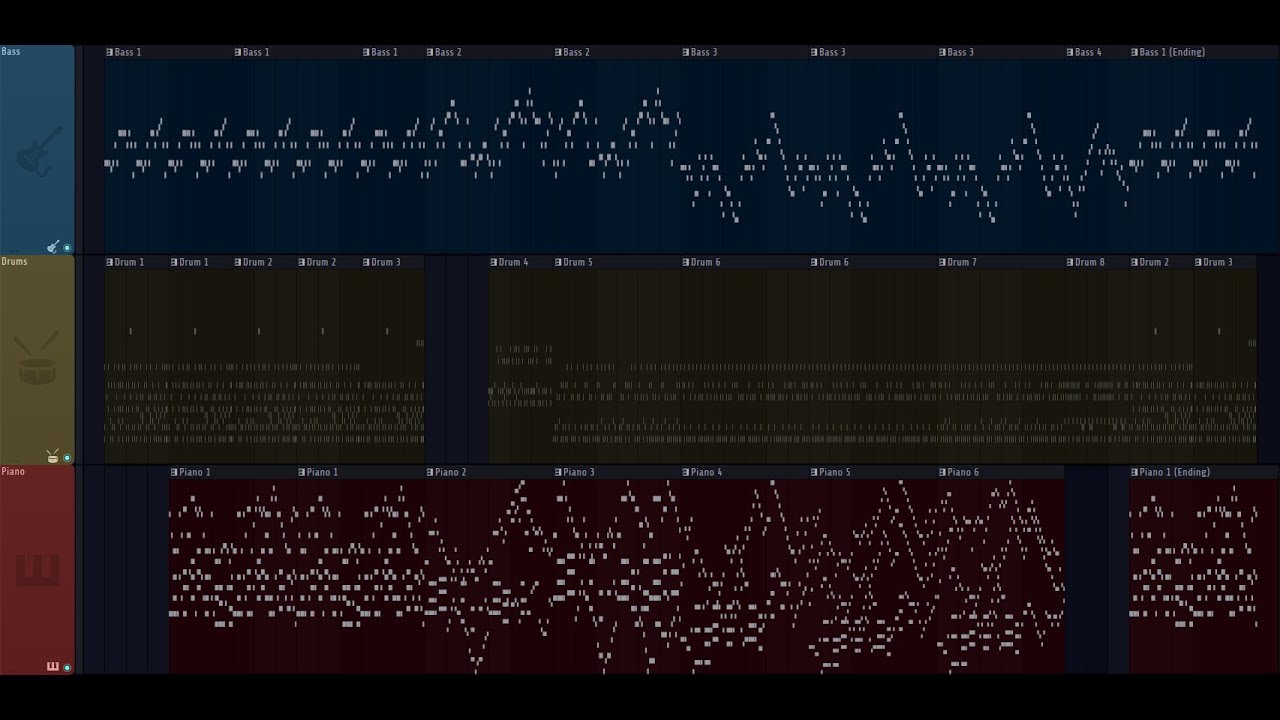Open the Piano 5 clip menu icon
This screenshot has height=720, width=1280.
[814, 472]
